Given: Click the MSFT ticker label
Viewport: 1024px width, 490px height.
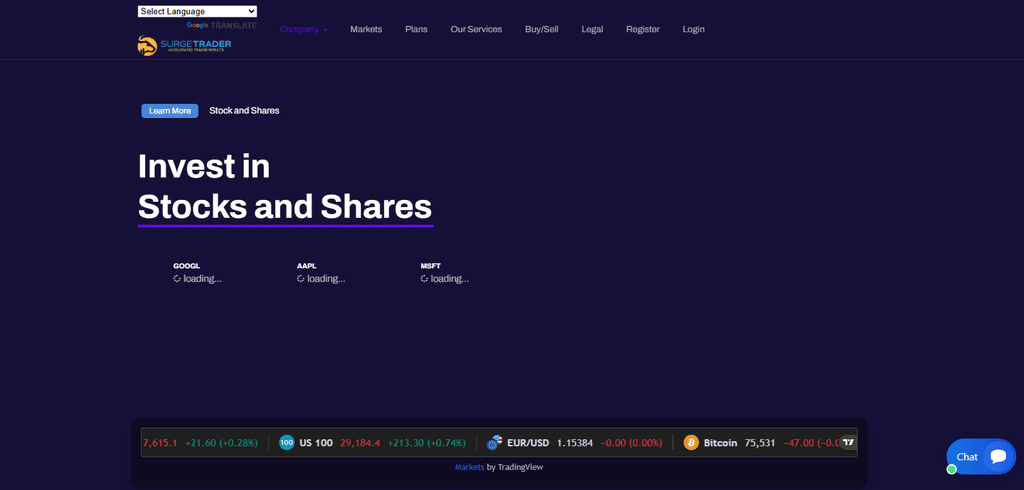Looking at the screenshot, I should [430, 267].
